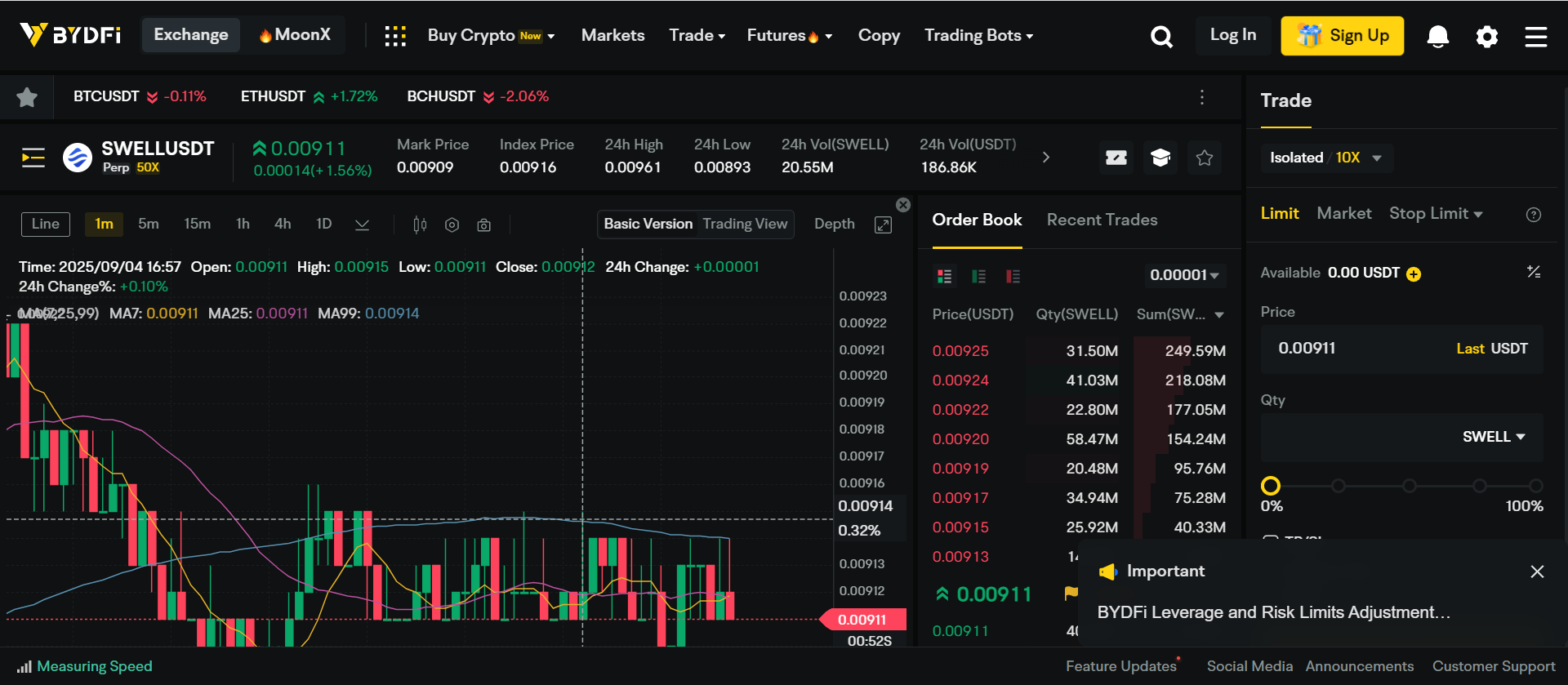Open settings gear icon in header
This screenshot has width=1568, height=685.
click(x=1487, y=37)
